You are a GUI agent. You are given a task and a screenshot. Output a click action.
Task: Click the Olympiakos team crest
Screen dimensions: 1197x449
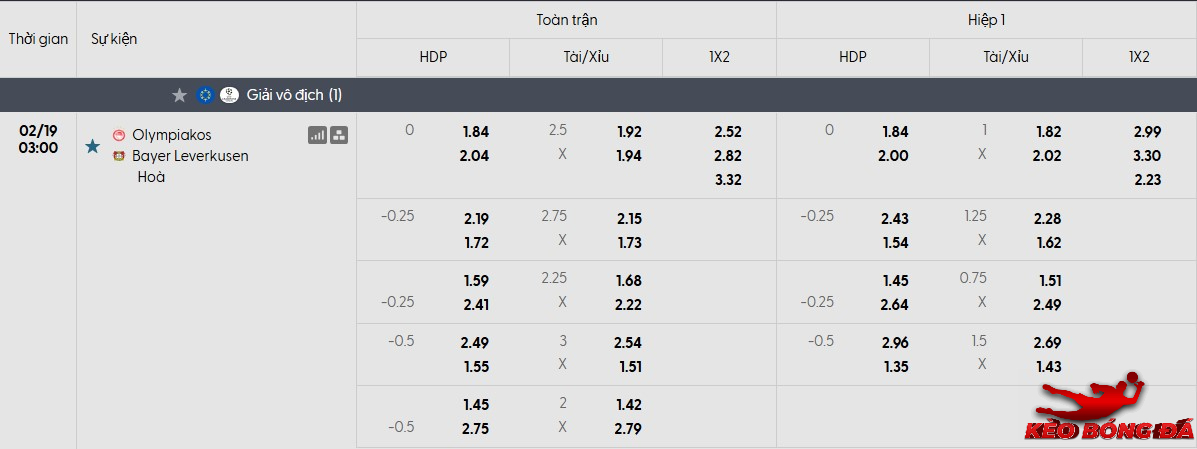point(119,135)
